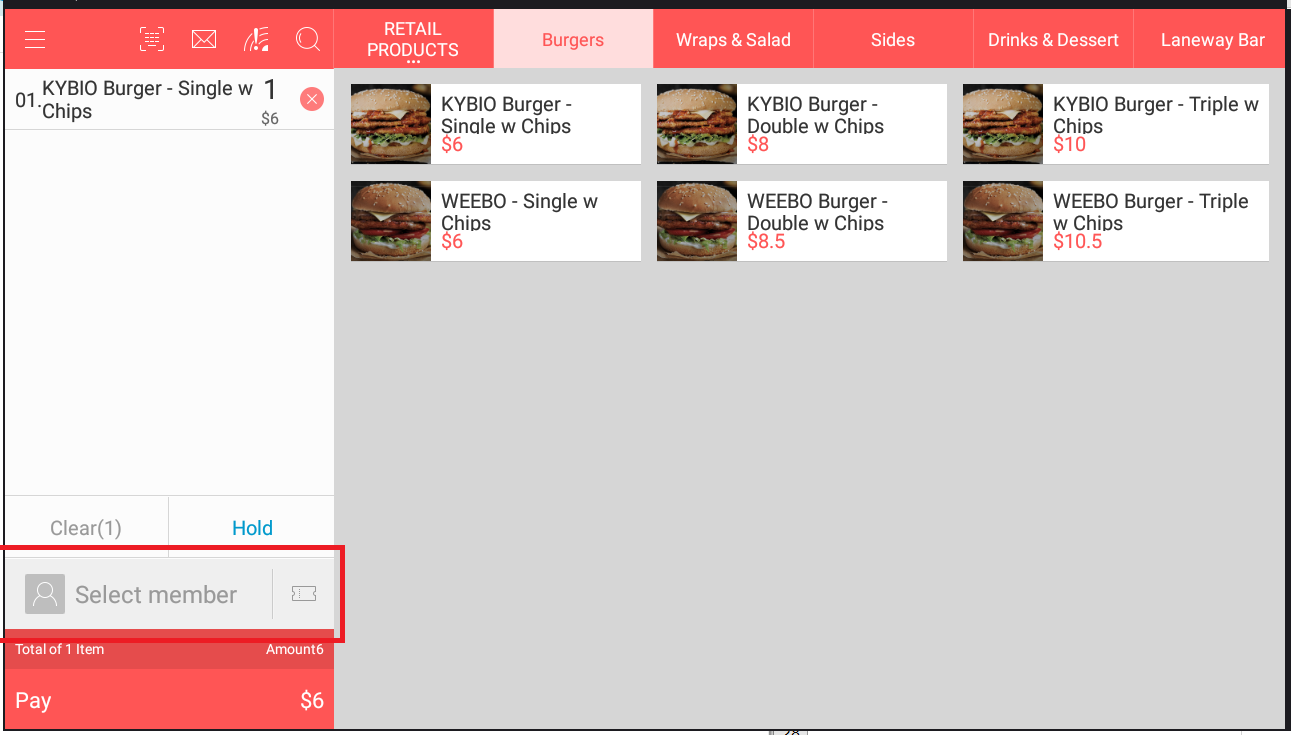Click the member avatar icon
This screenshot has height=735, width=1291.
coord(45,594)
